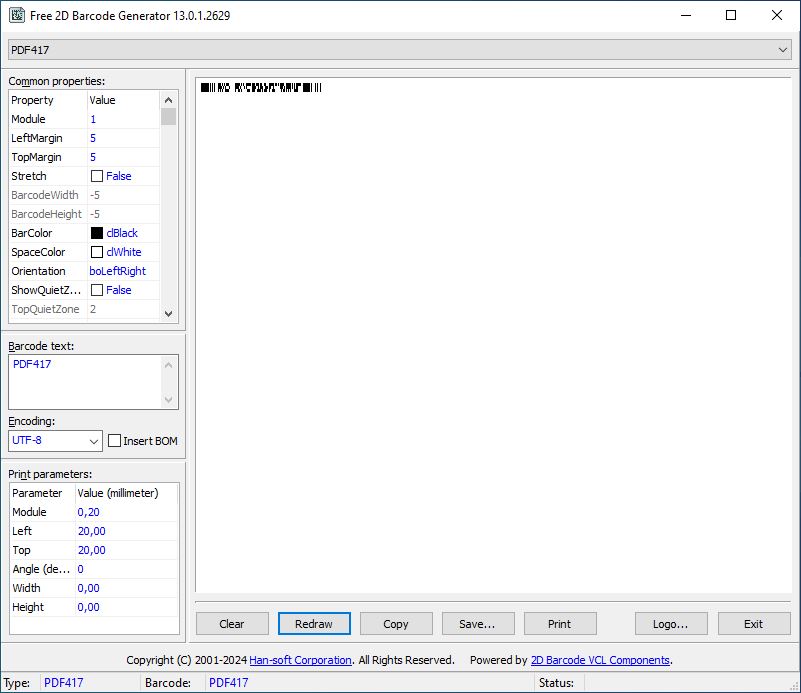
Task: Open the PDF417 barcode type dropdown
Action: click(399, 50)
